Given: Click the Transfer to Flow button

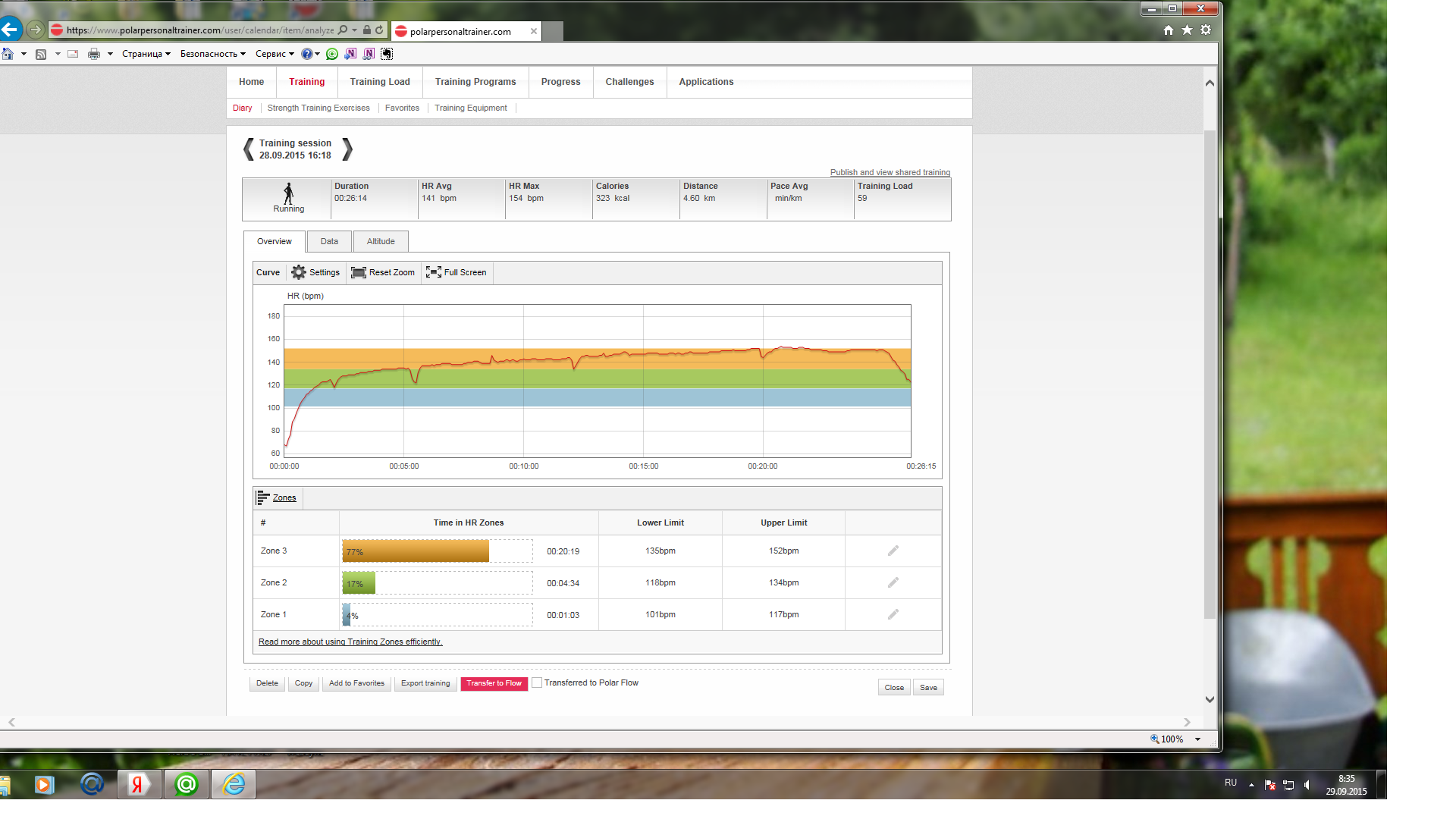Looking at the screenshot, I should [x=494, y=683].
